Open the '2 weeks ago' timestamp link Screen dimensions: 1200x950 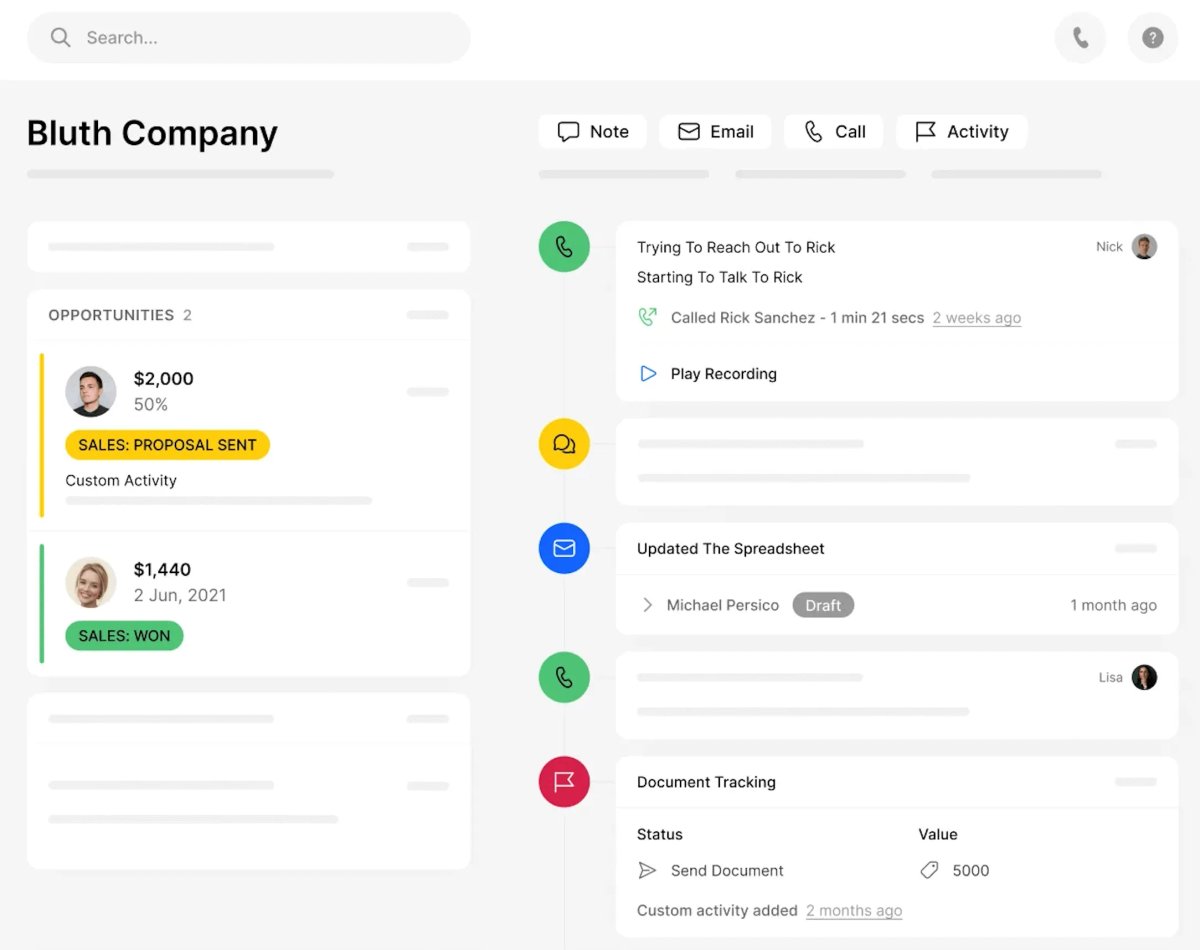tap(977, 318)
